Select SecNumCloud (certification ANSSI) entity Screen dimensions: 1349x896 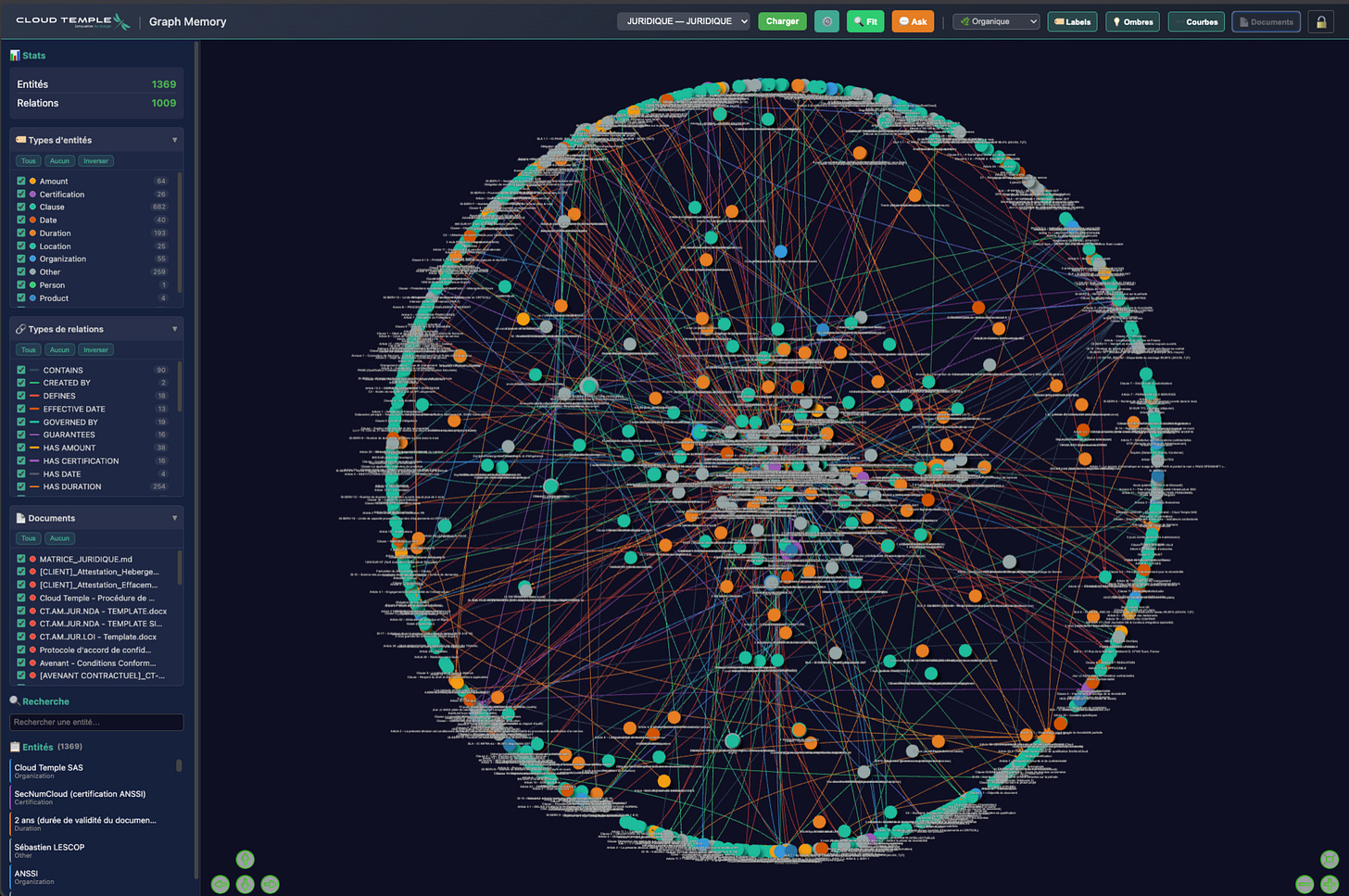click(93, 798)
